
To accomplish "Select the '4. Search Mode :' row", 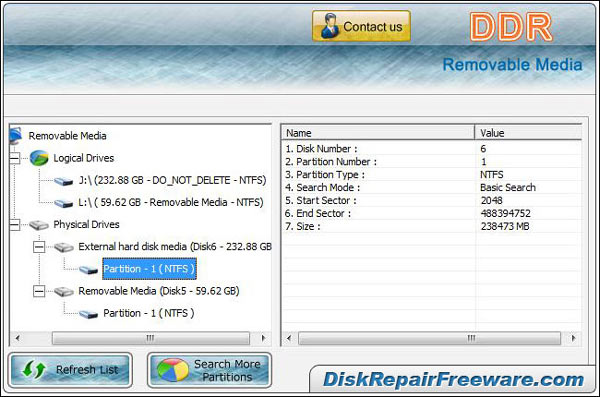I will 432,188.
